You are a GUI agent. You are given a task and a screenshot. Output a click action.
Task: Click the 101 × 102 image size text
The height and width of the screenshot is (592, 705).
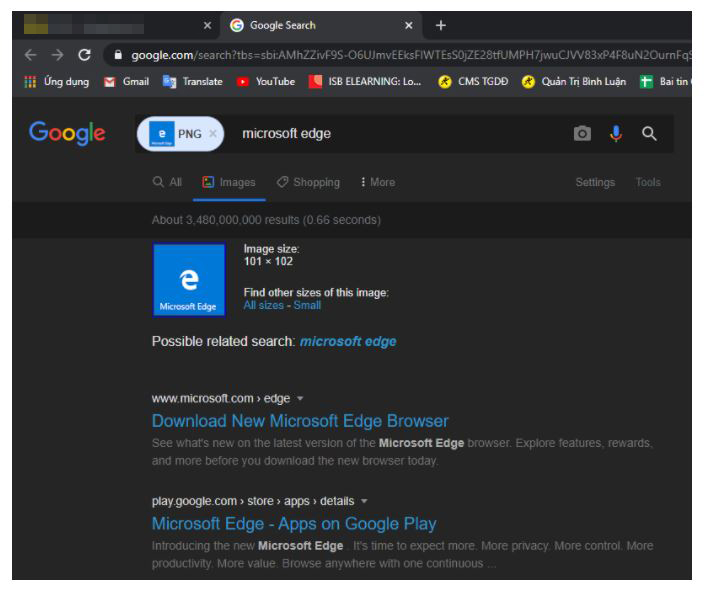click(x=268, y=262)
